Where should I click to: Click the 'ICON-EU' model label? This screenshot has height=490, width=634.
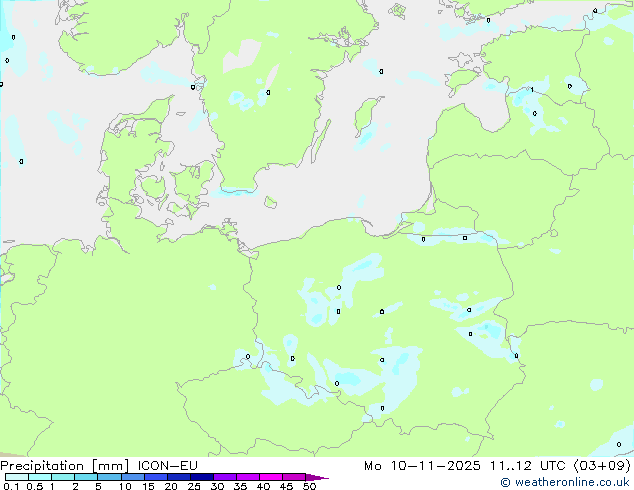(x=167, y=466)
